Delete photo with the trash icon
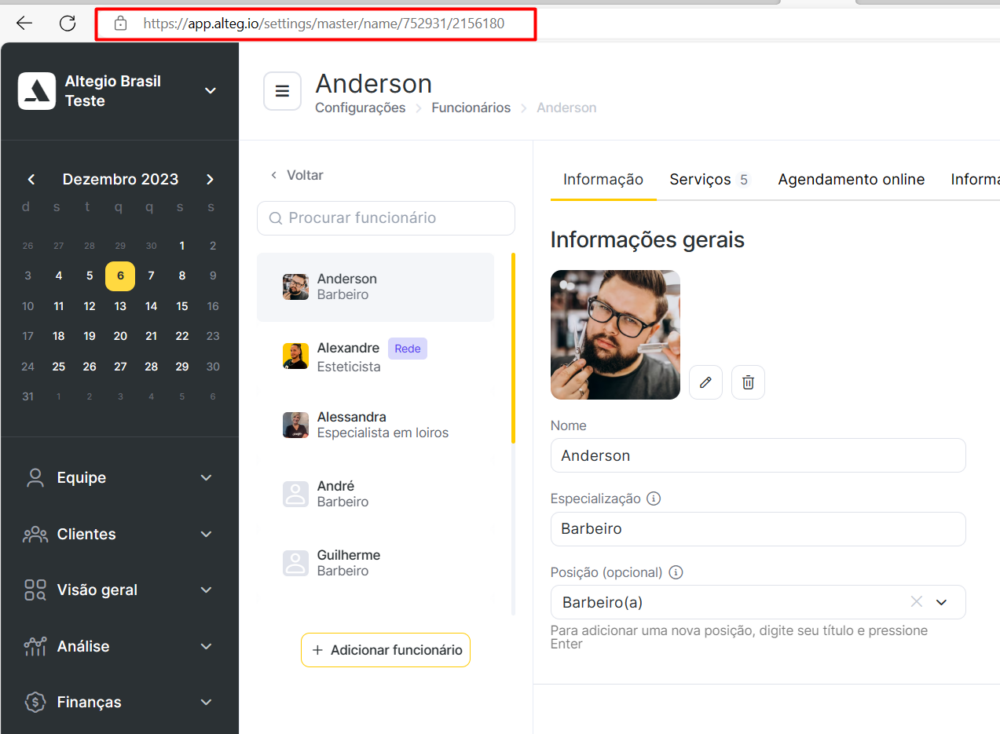 748,383
